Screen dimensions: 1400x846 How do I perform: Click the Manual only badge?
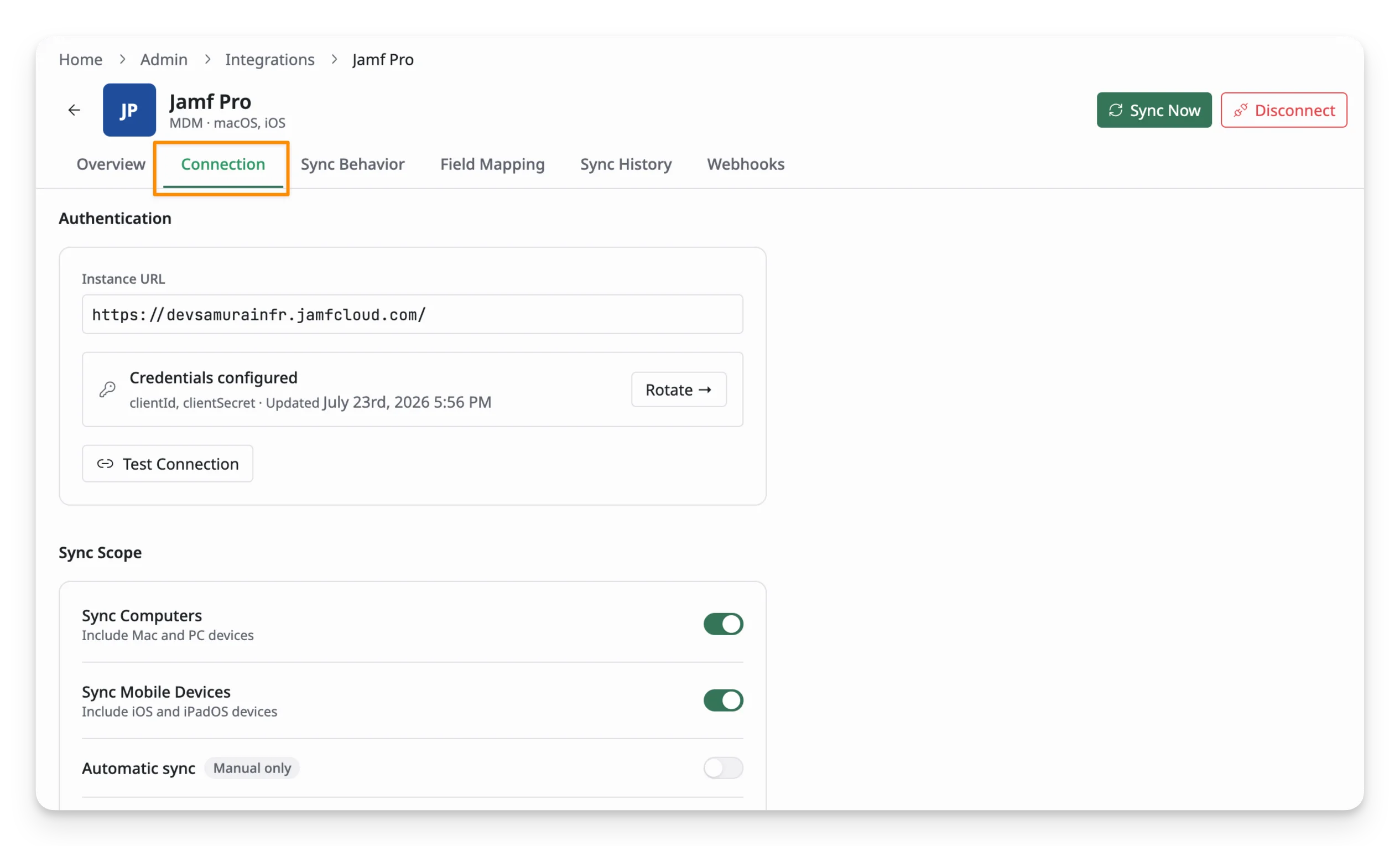tap(252, 768)
